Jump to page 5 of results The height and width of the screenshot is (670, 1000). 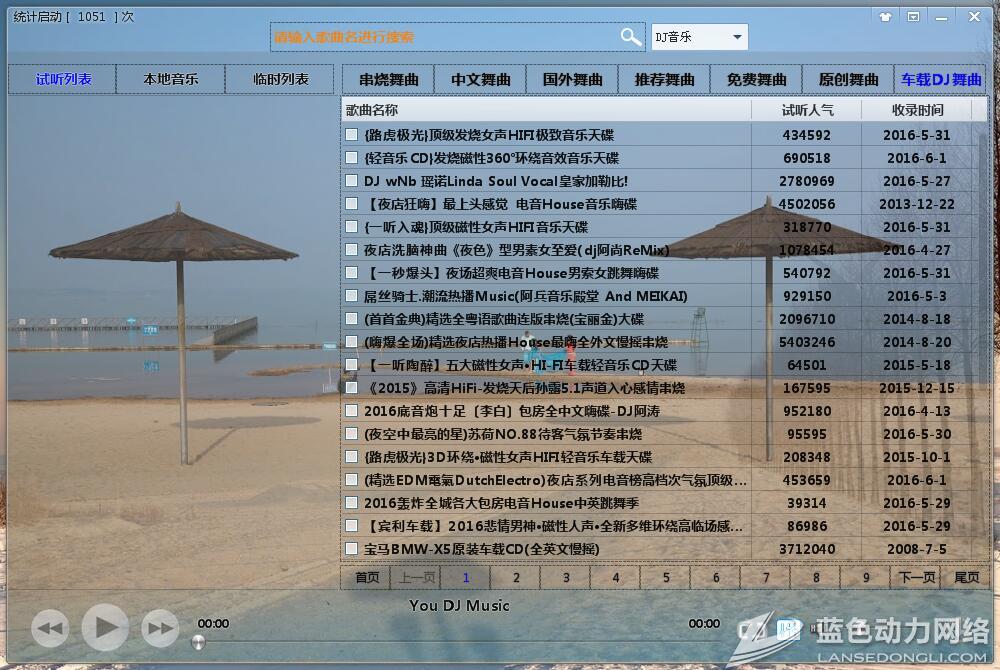tap(666, 577)
